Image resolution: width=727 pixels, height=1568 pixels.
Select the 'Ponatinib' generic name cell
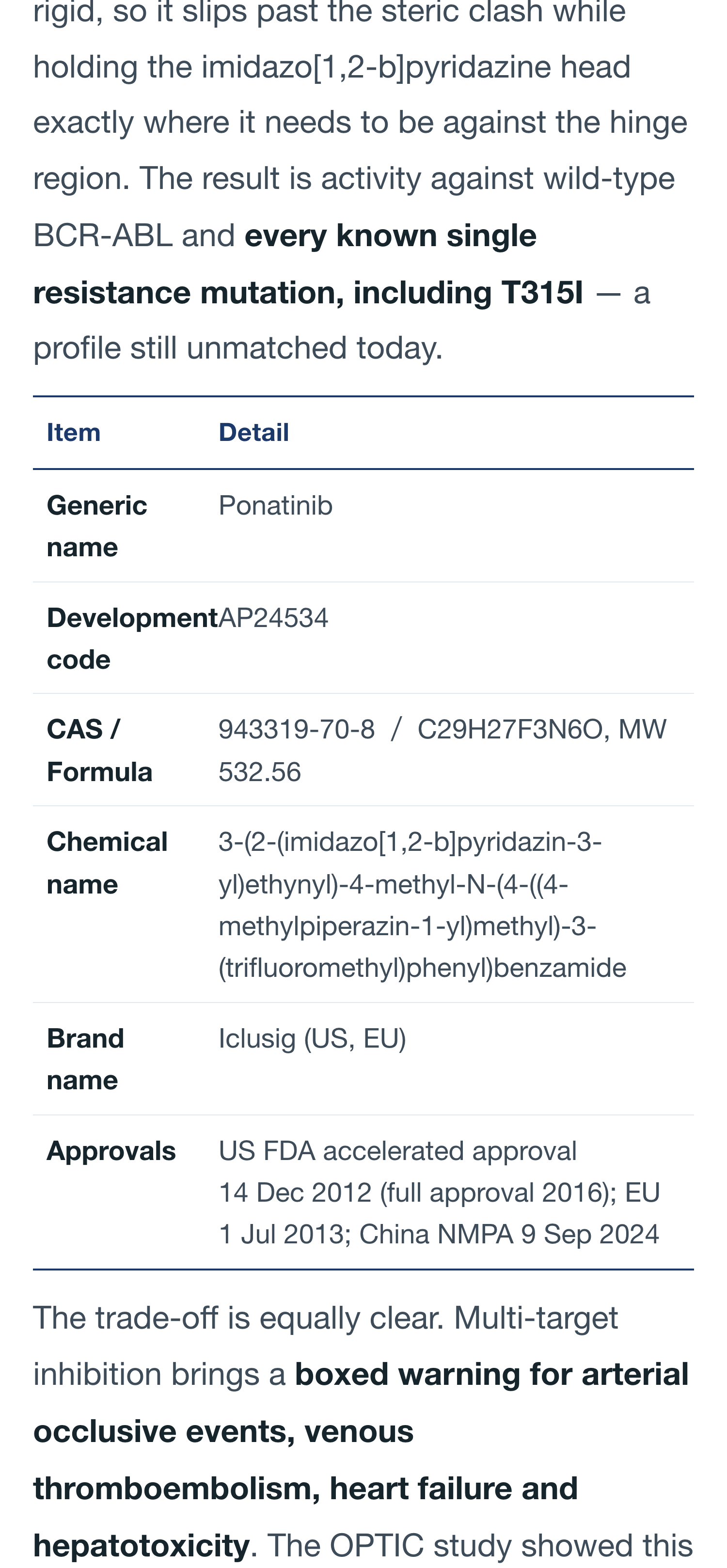click(275, 505)
